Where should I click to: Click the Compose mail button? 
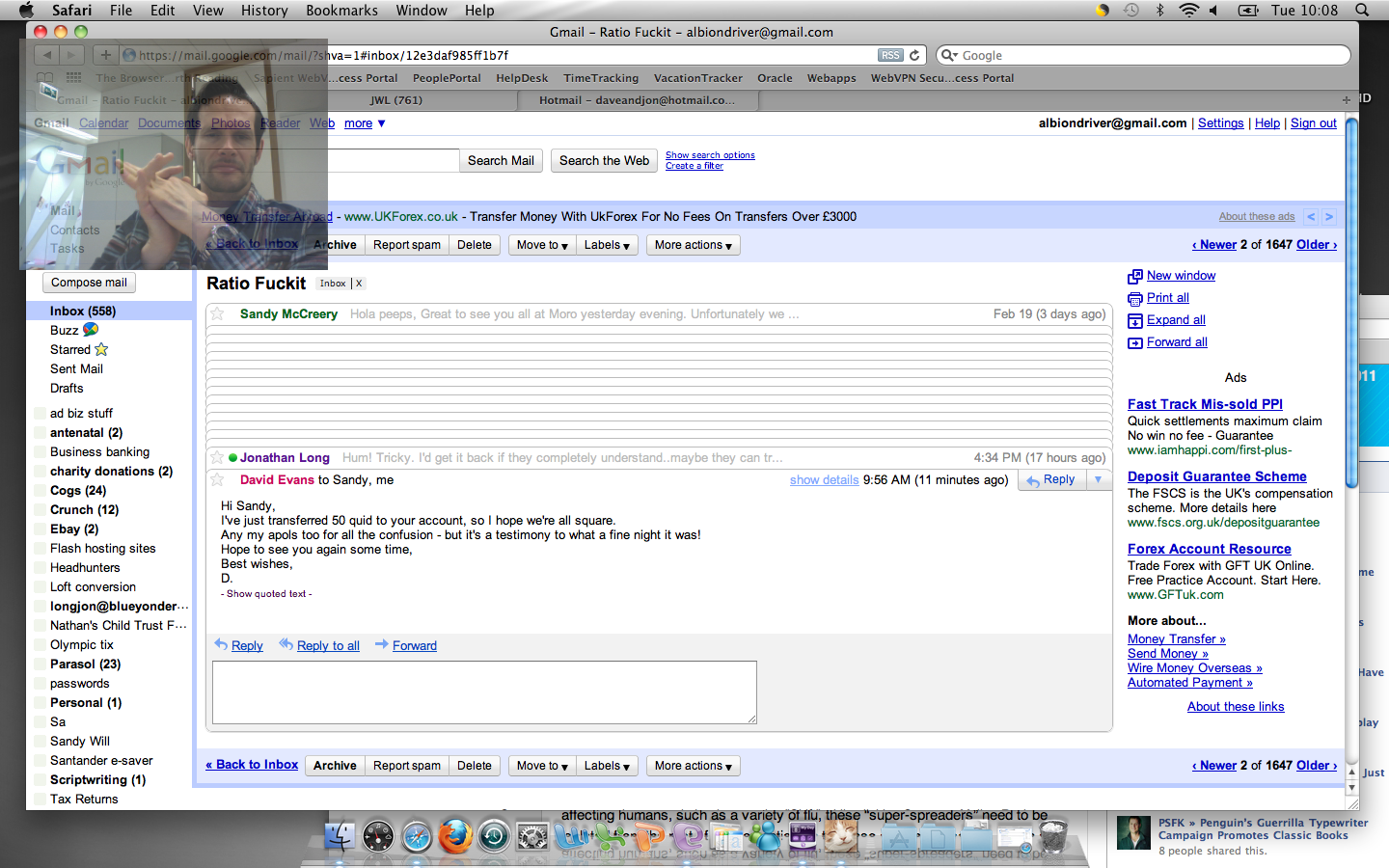(x=89, y=283)
